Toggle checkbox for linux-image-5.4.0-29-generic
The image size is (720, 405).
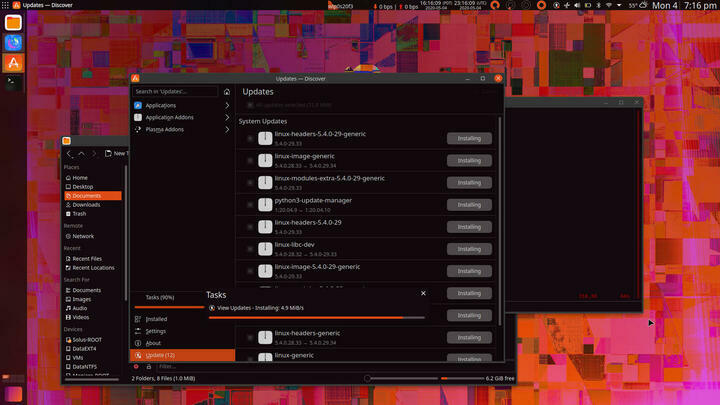point(250,271)
